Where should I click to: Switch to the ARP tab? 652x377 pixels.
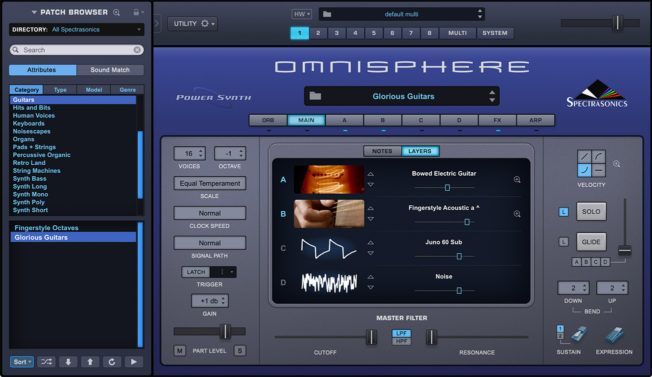[536, 120]
